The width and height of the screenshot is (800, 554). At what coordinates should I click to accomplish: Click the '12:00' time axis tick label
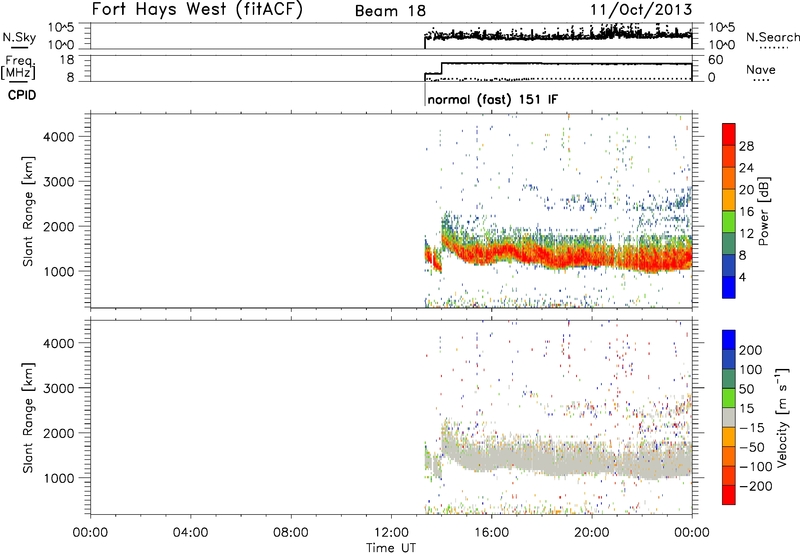(x=391, y=533)
